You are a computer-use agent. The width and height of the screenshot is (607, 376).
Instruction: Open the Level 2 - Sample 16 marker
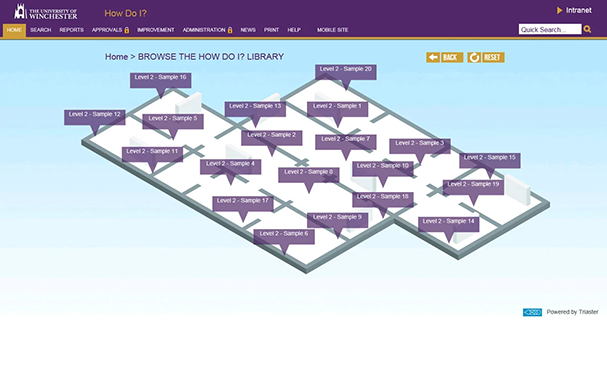160,80
